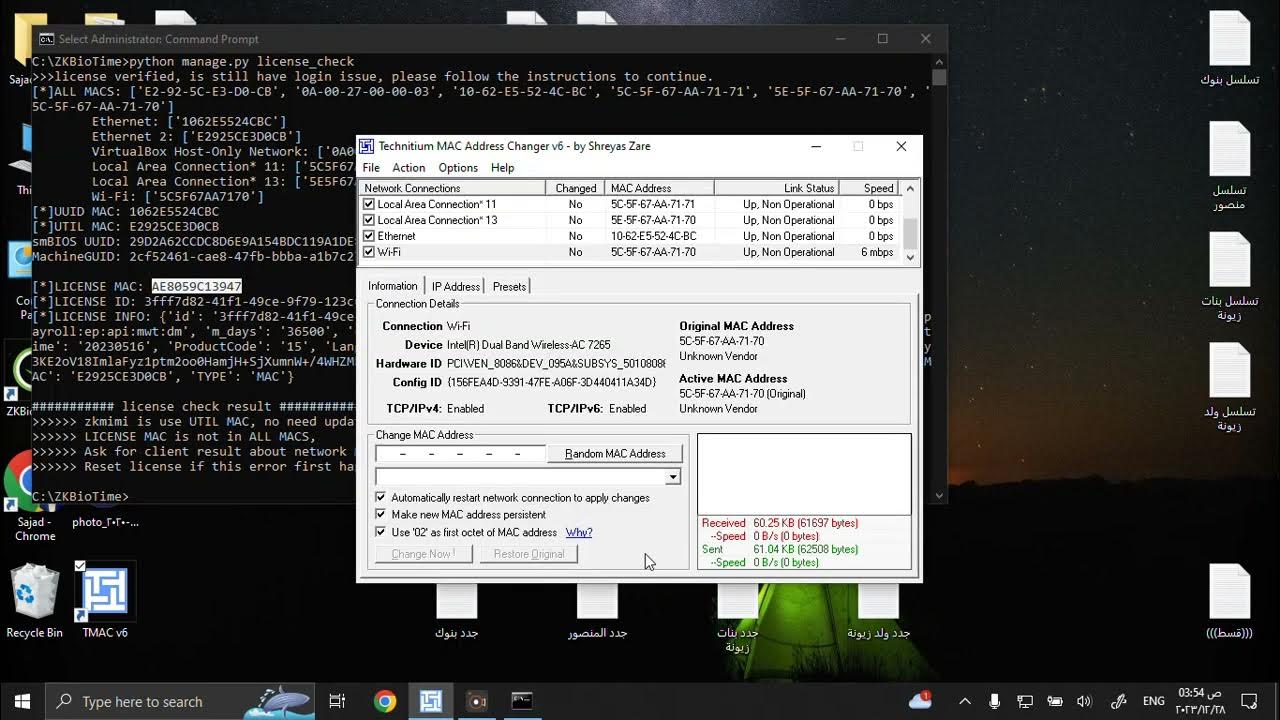
Task: Open the Why? link
Action: [579, 532]
